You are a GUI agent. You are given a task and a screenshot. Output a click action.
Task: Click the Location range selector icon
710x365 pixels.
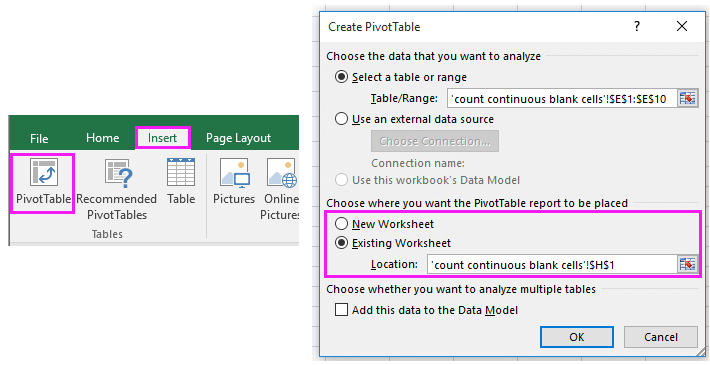pyautogui.click(x=686, y=264)
